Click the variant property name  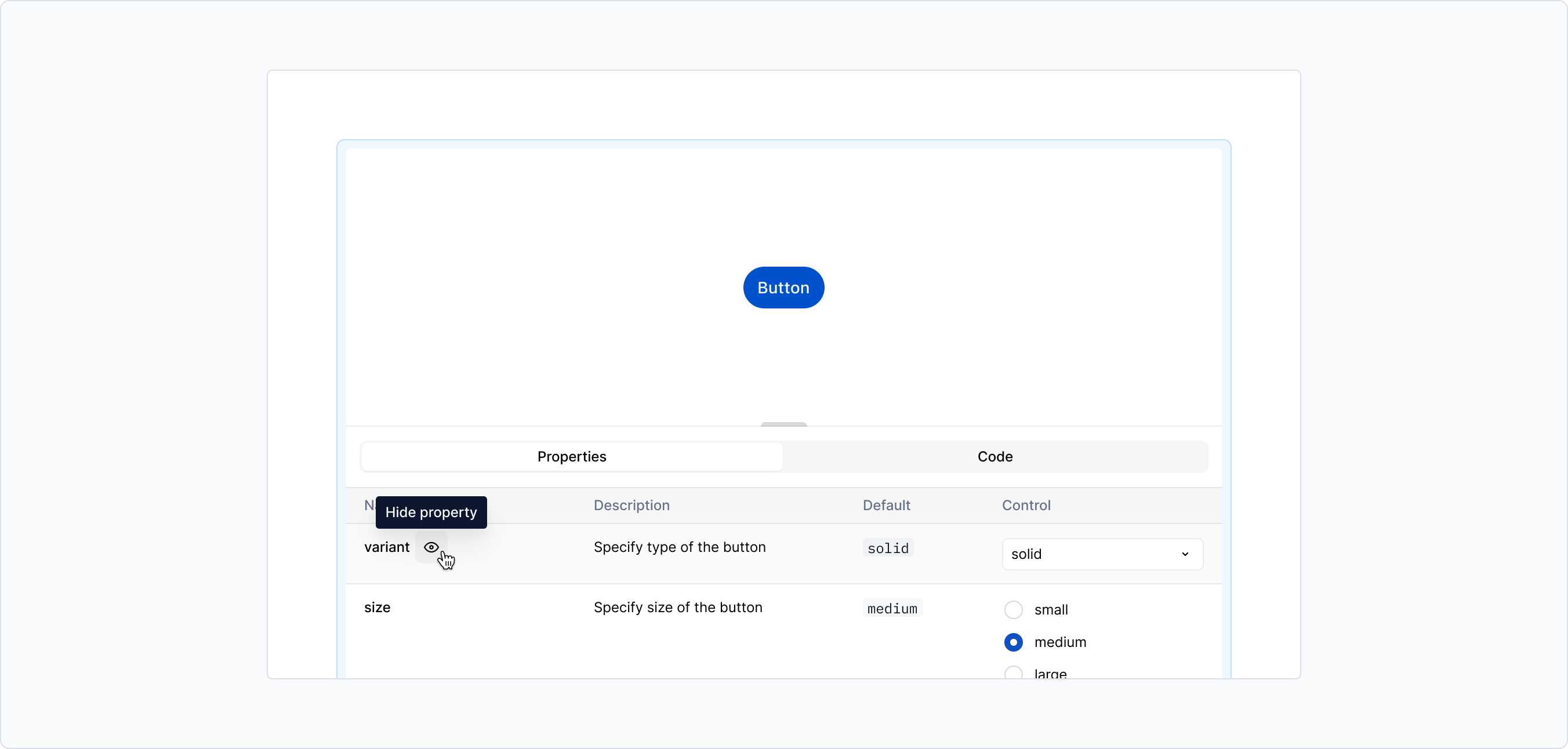[387, 547]
